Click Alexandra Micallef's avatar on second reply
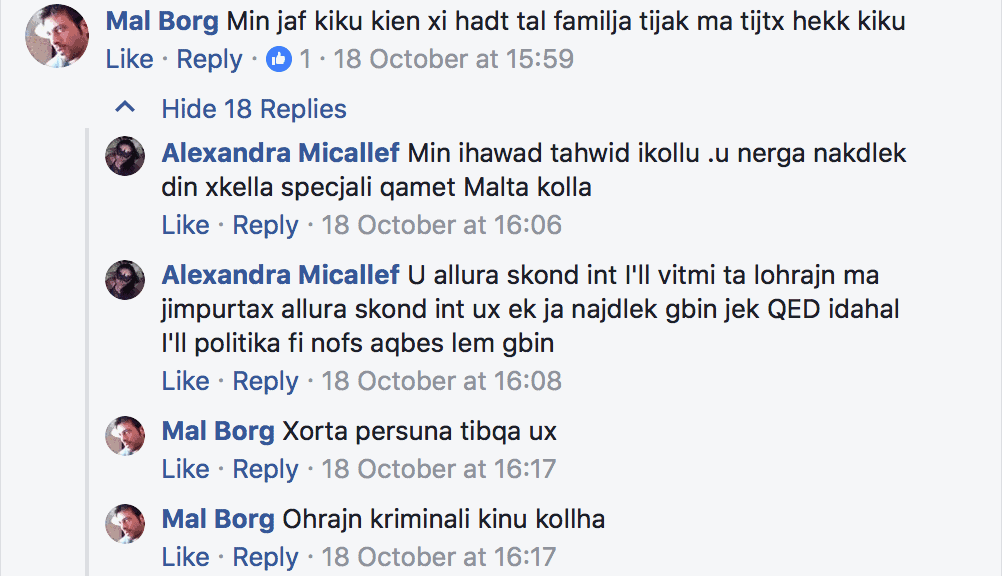The width and height of the screenshot is (1002, 576). 126,280
